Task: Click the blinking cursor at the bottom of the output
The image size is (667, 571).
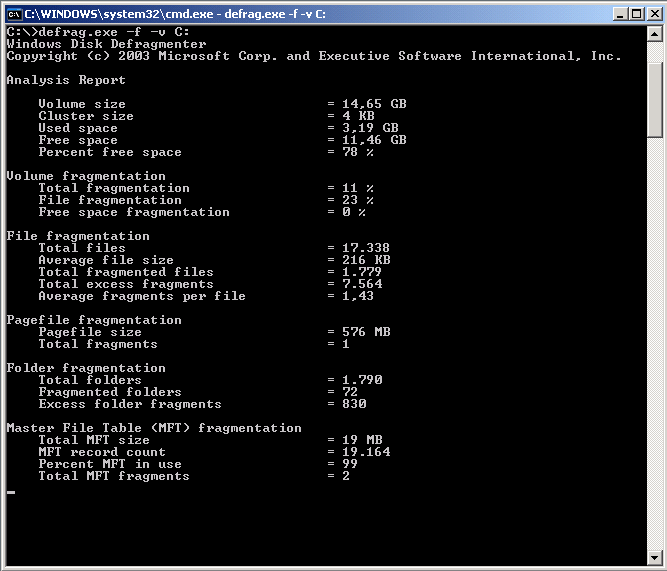Action: 11,492
